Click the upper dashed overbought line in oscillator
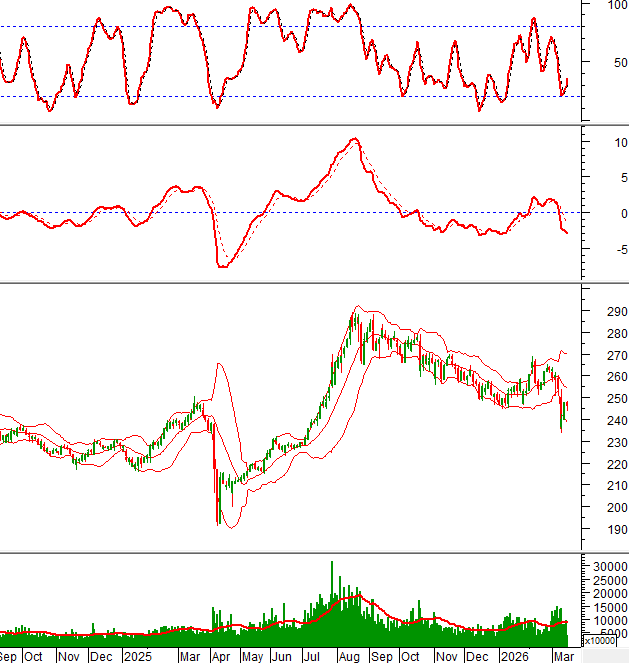 tap(300, 26)
